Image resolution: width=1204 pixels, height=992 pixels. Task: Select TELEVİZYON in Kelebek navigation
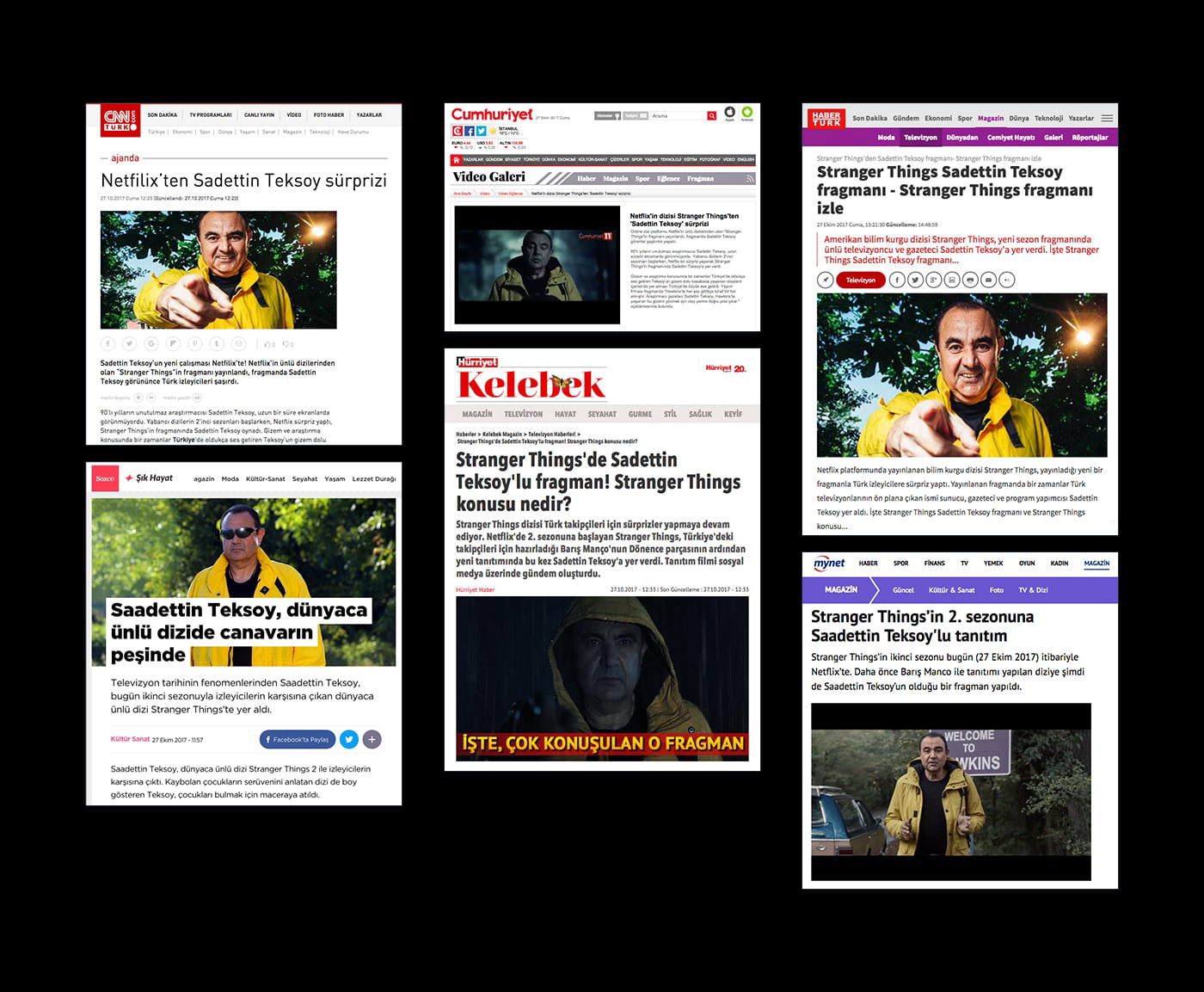[524, 414]
